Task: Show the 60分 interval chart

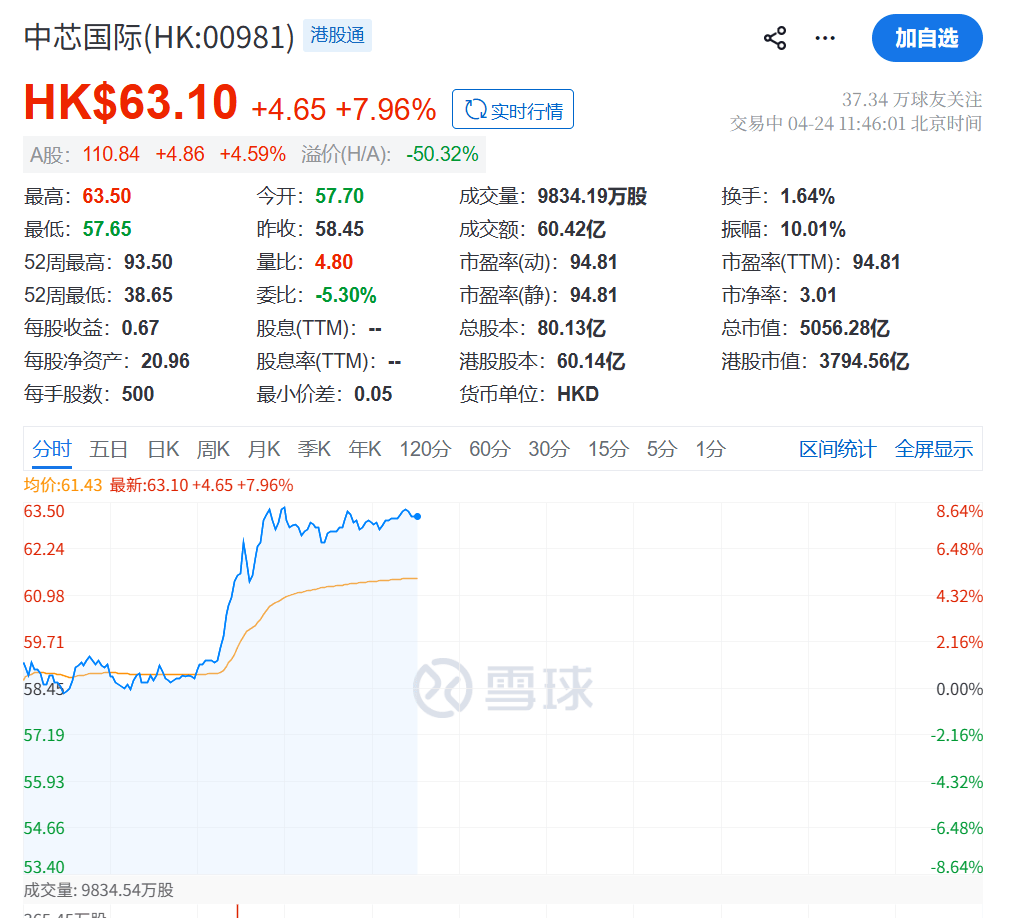Action: point(489,449)
